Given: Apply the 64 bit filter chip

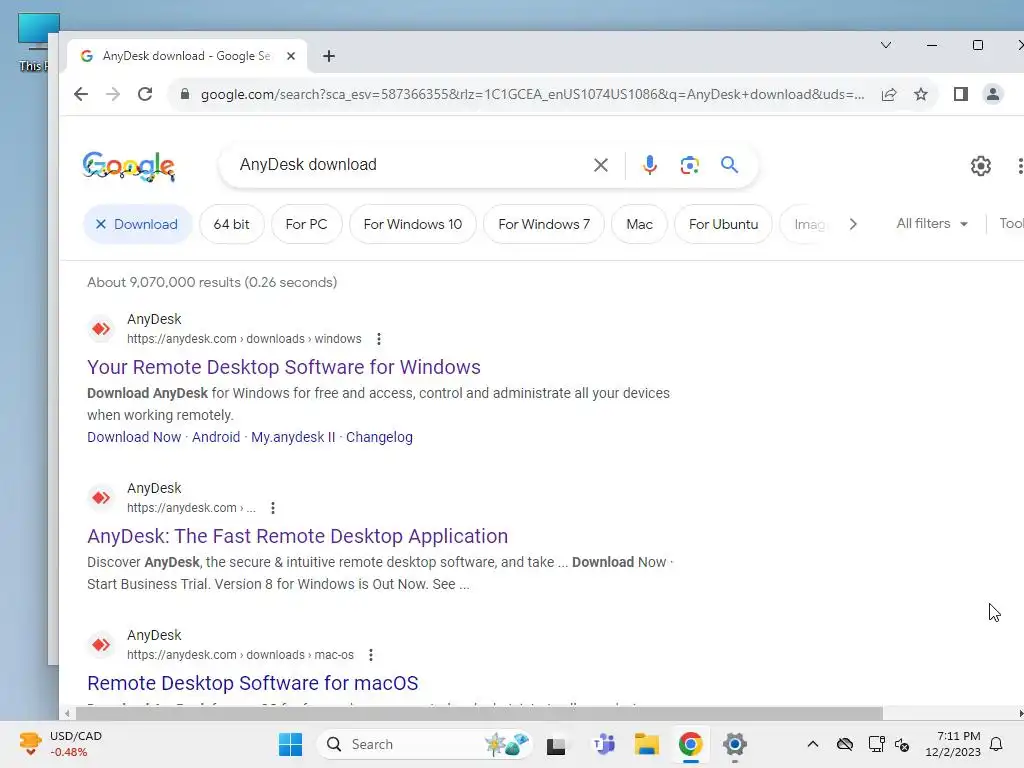Looking at the screenshot, I should [231, 224].
